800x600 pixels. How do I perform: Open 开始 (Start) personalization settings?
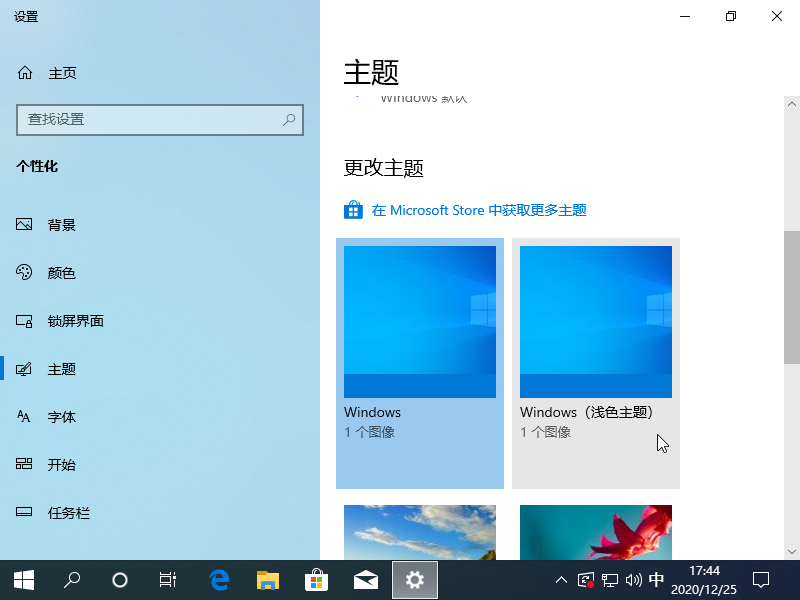pos(60,464)
